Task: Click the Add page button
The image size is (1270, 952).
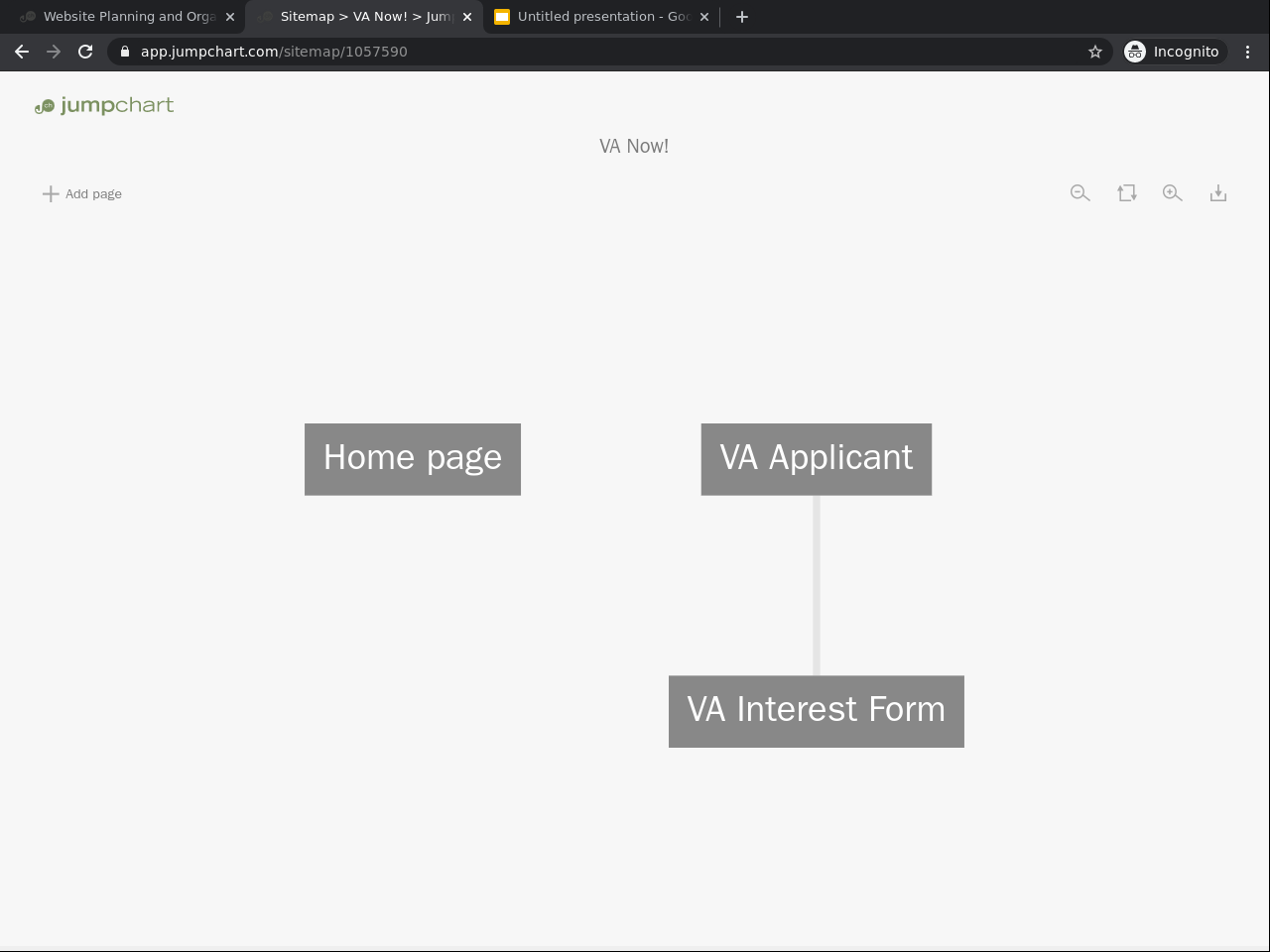Action: (82, 193)
